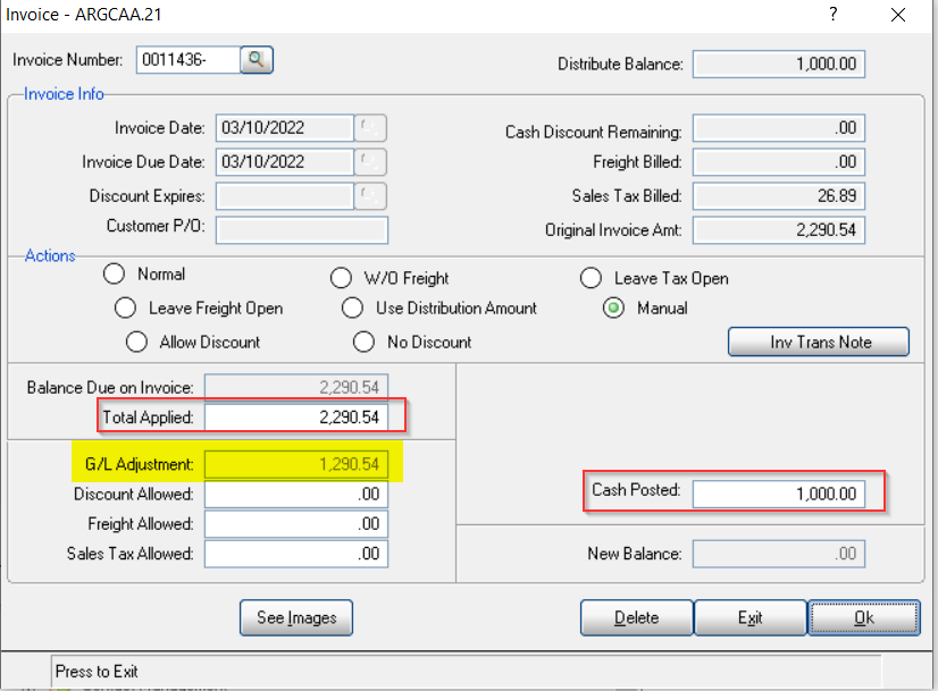Open the invoice number lookup magnifier
Image resolution: width=938 pixels, height=691 pixels.
pyautogui.click(x=257, y=60)
